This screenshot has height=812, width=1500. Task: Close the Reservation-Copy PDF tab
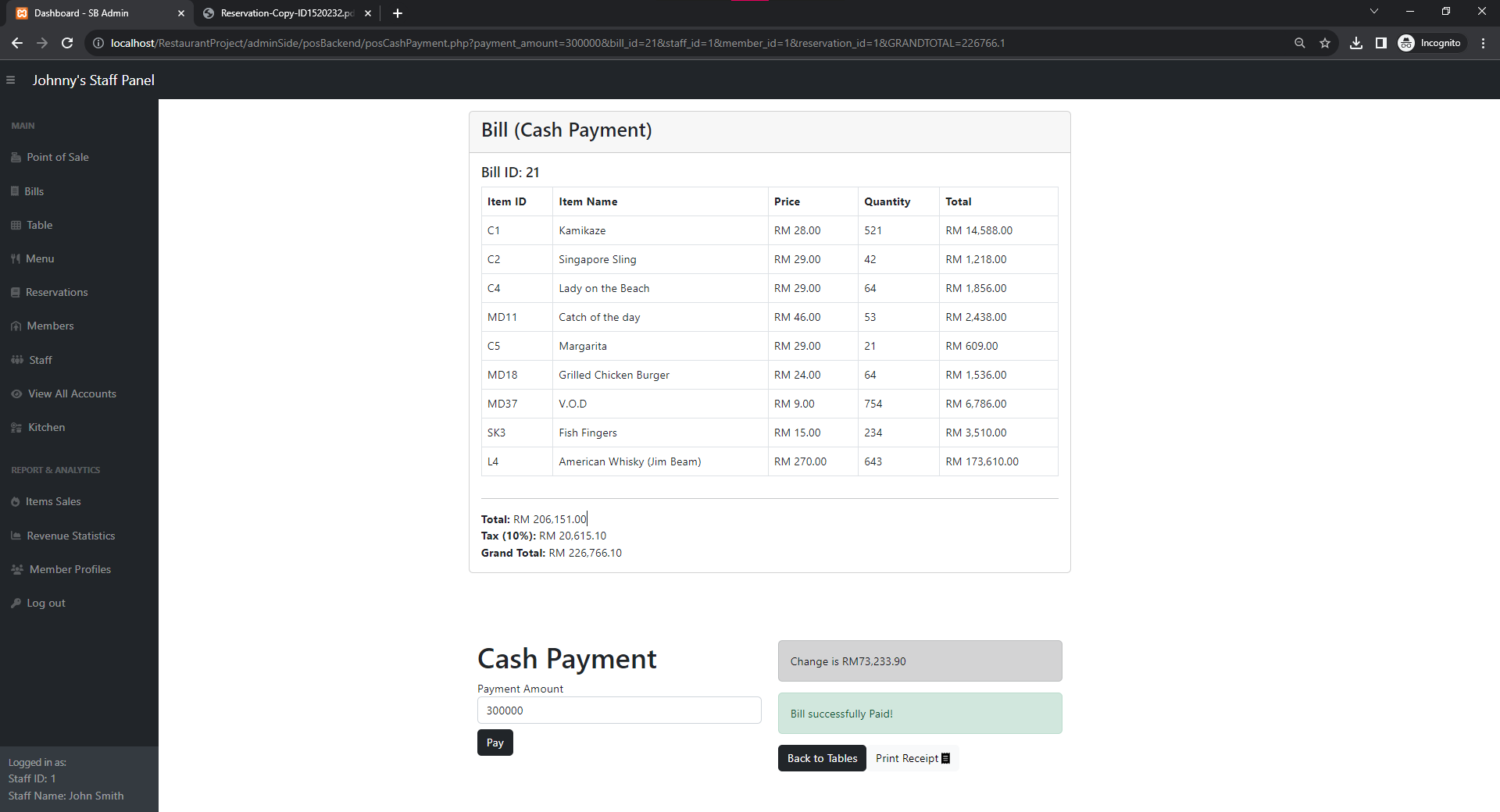point(368,13)
